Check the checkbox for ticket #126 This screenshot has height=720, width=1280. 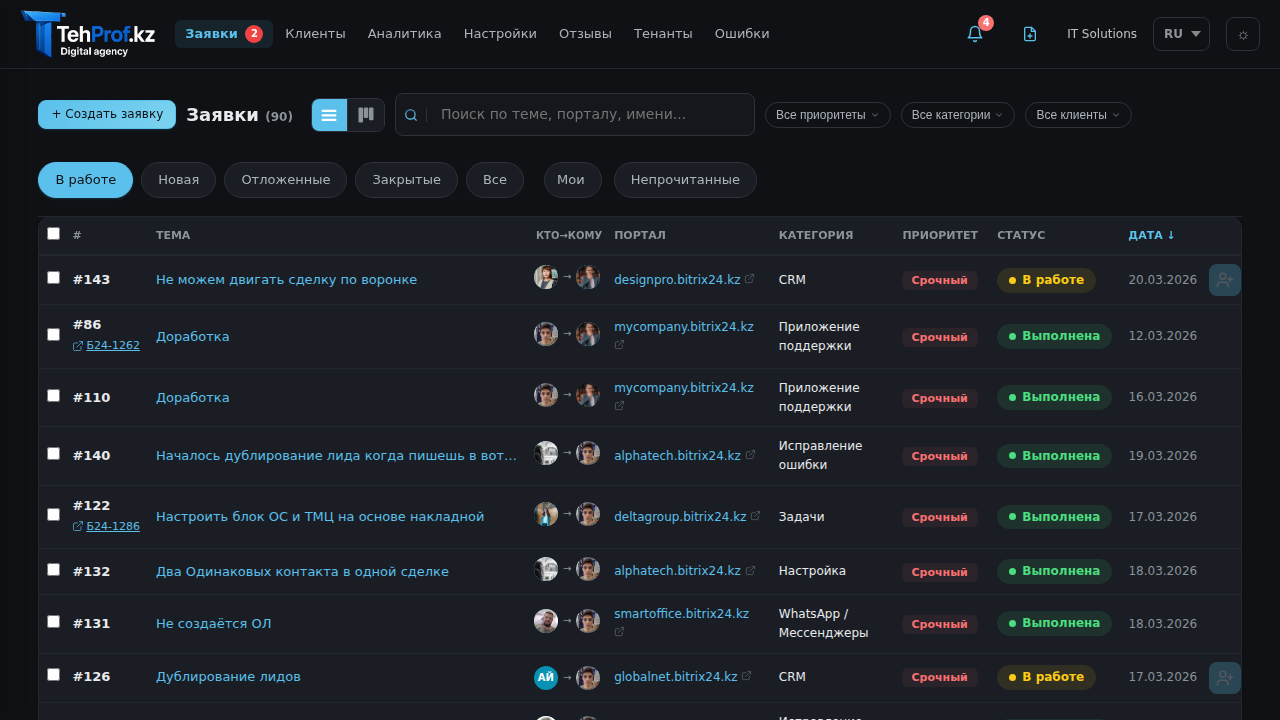pyautogui.click(x=53, y=675)
